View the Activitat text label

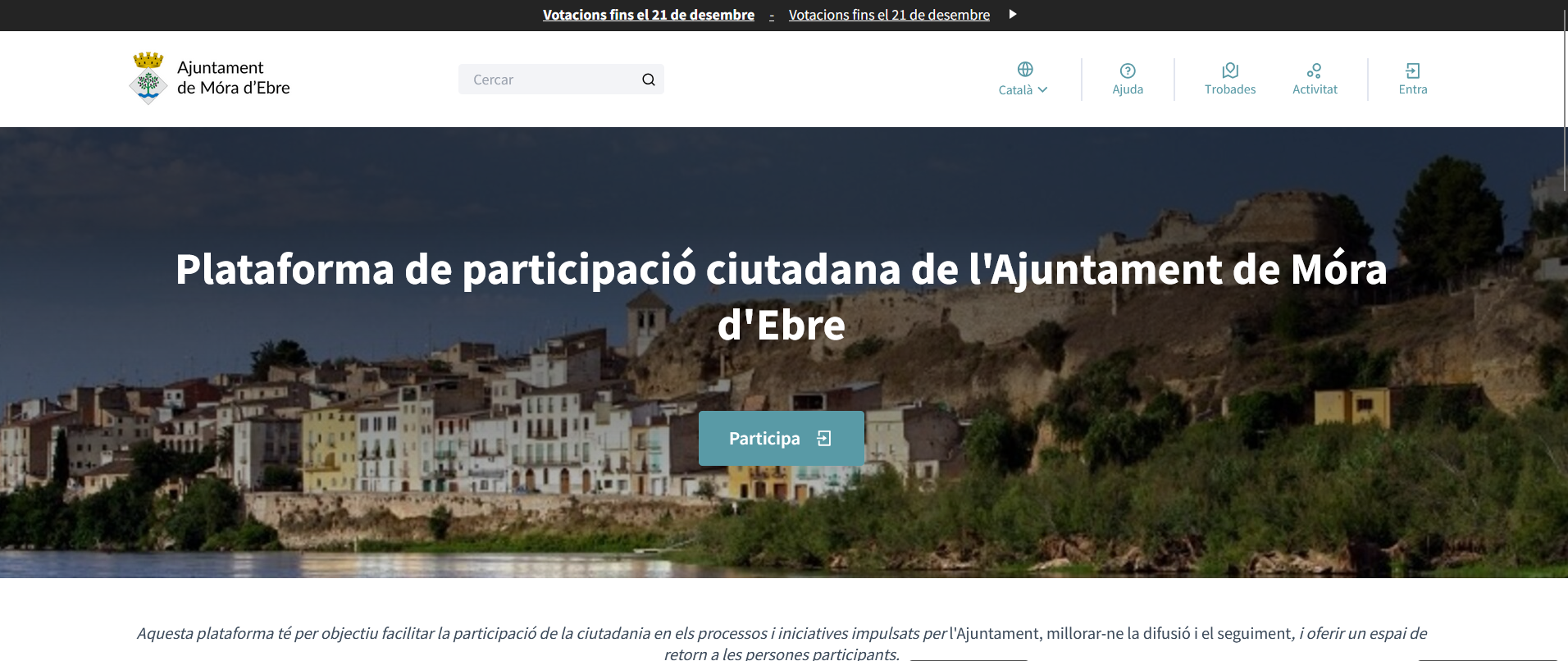click(x=1315, y=89)
